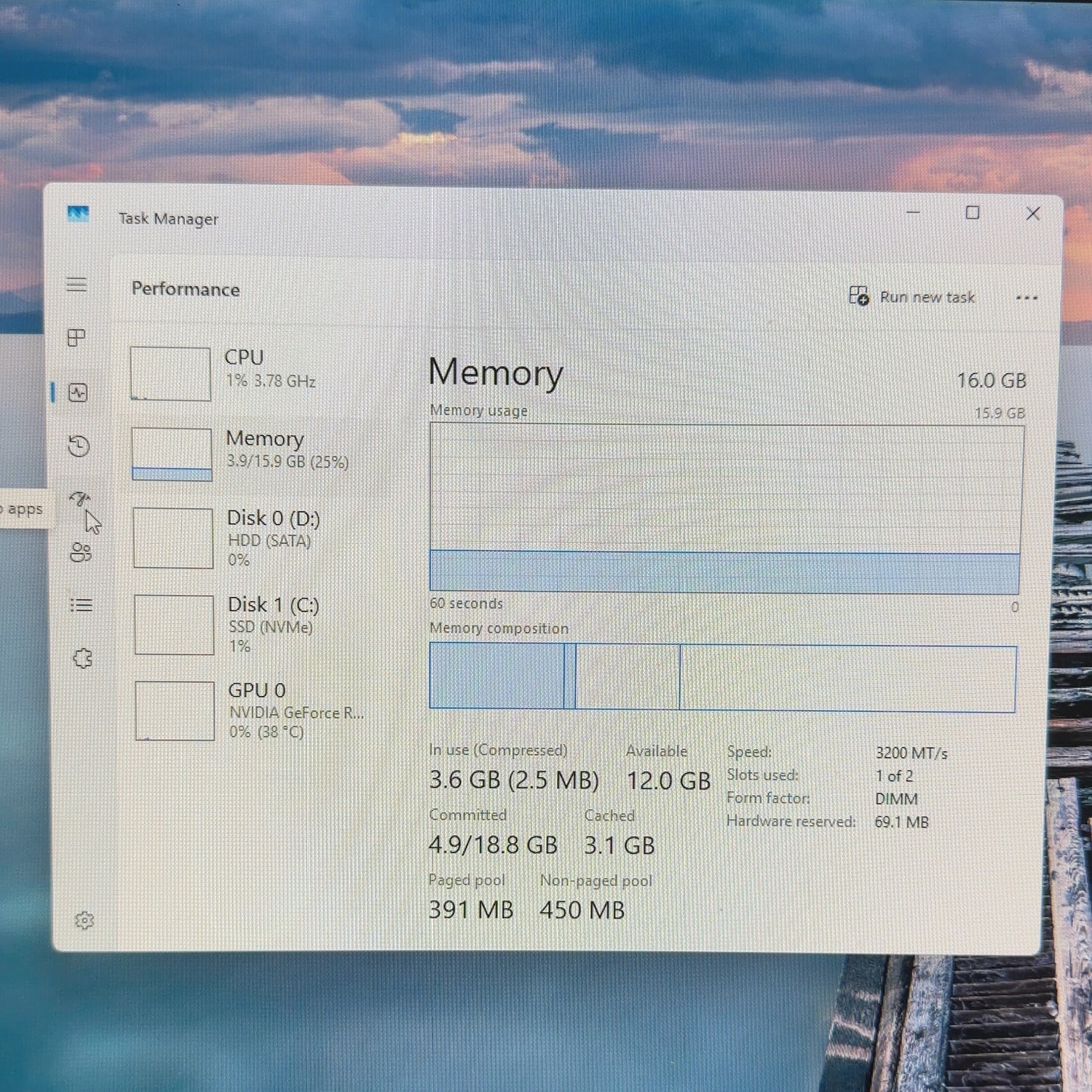Open Task Manager settings gear
The height and width of the screenshot is (1092, 1092).
click(x=84, y=920)
